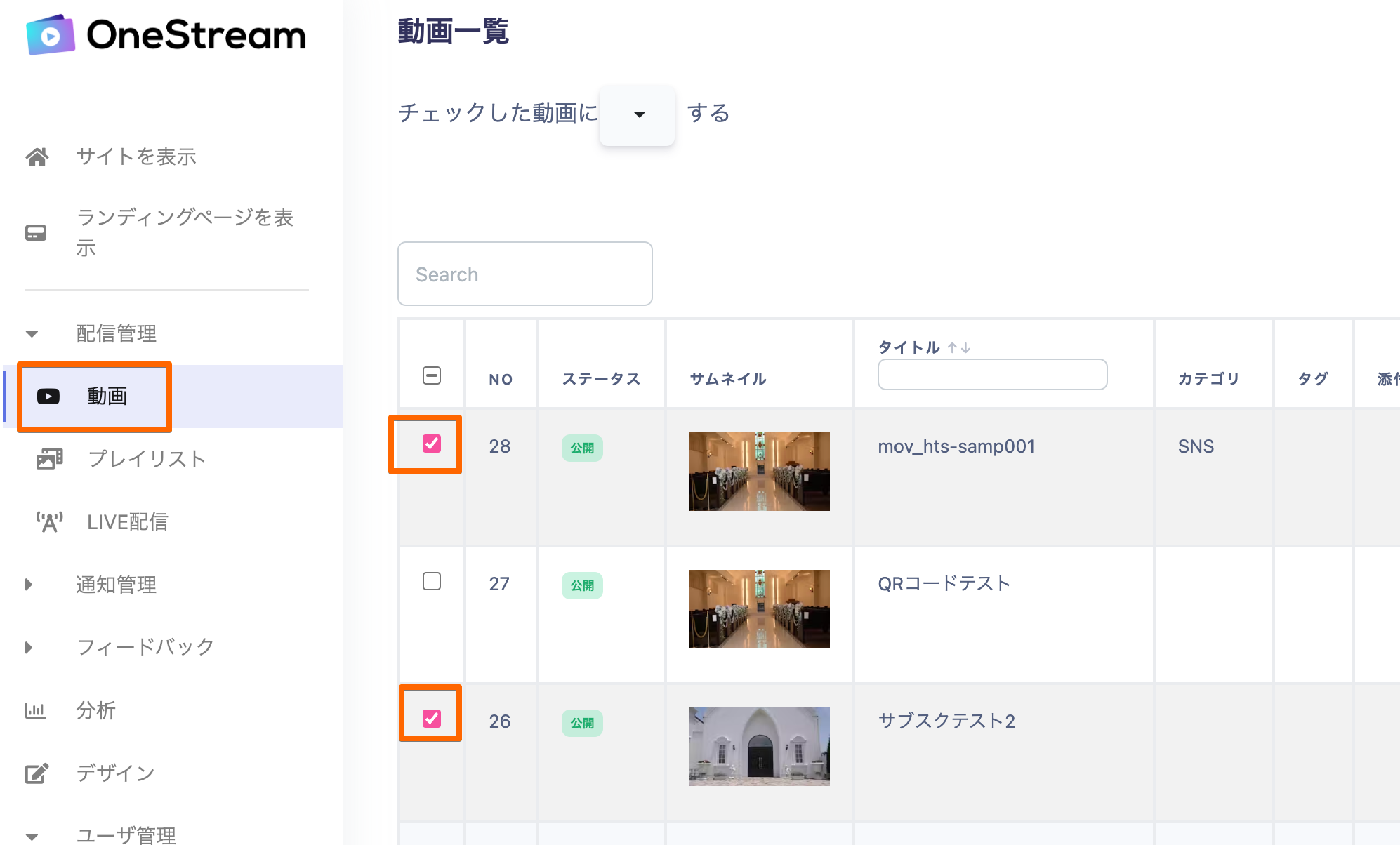The height and width of the screenshot is (845, 1400).
Task: Click the edit pencil icon for デザイン
Action: 37,773
